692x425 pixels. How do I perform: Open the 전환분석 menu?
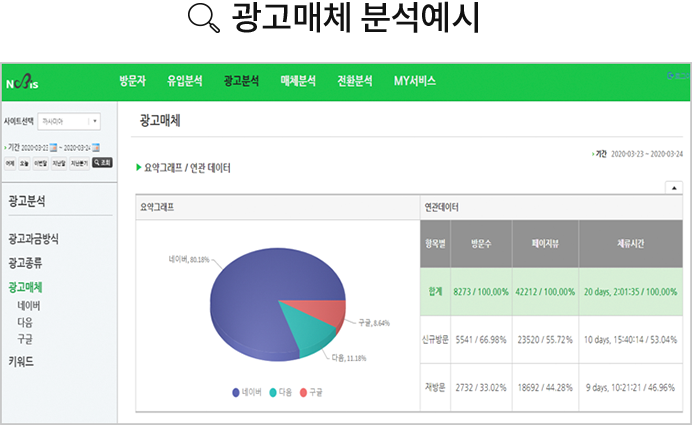tap(355, 81)
